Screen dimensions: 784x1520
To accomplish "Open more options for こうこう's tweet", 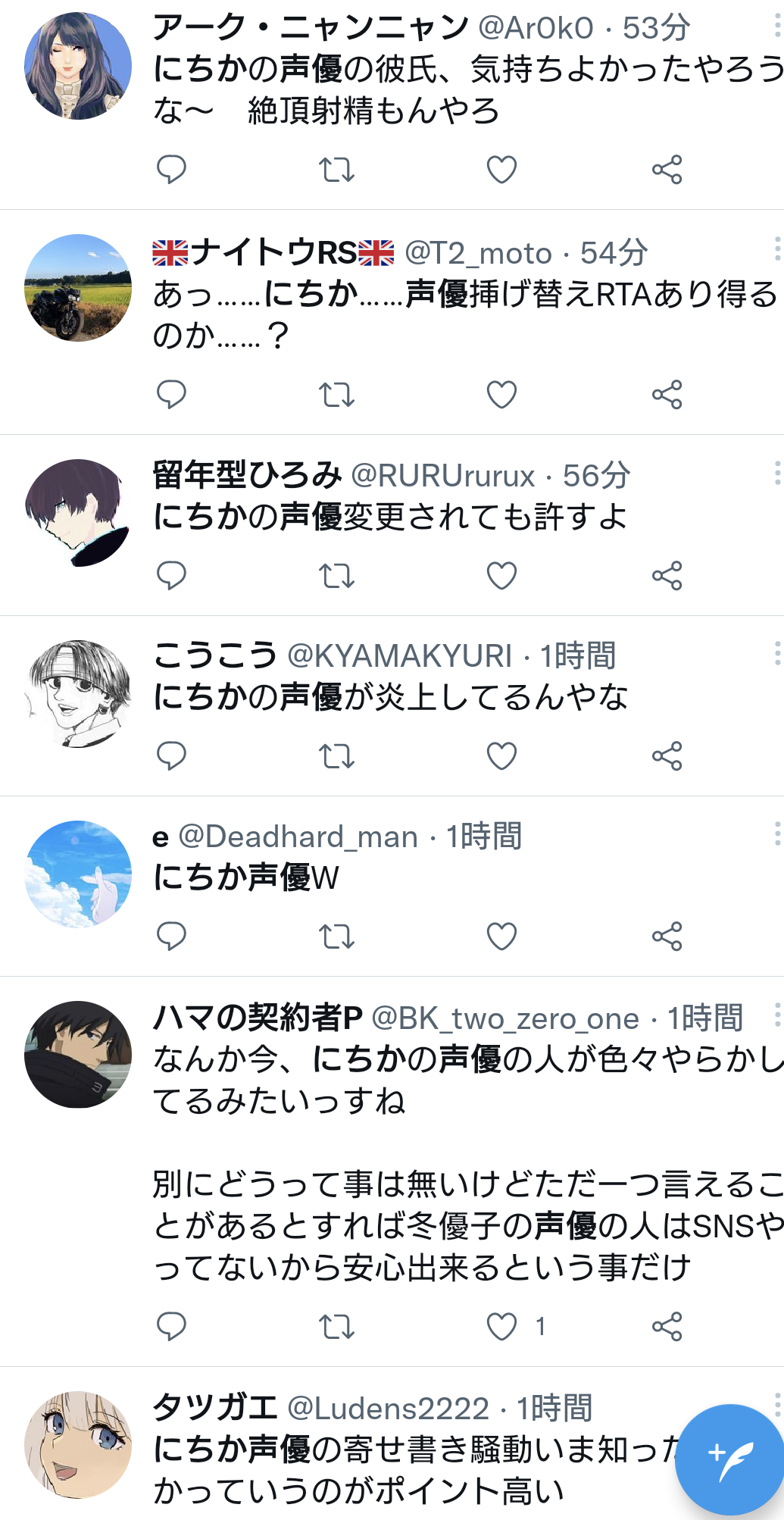I will 777,653.
